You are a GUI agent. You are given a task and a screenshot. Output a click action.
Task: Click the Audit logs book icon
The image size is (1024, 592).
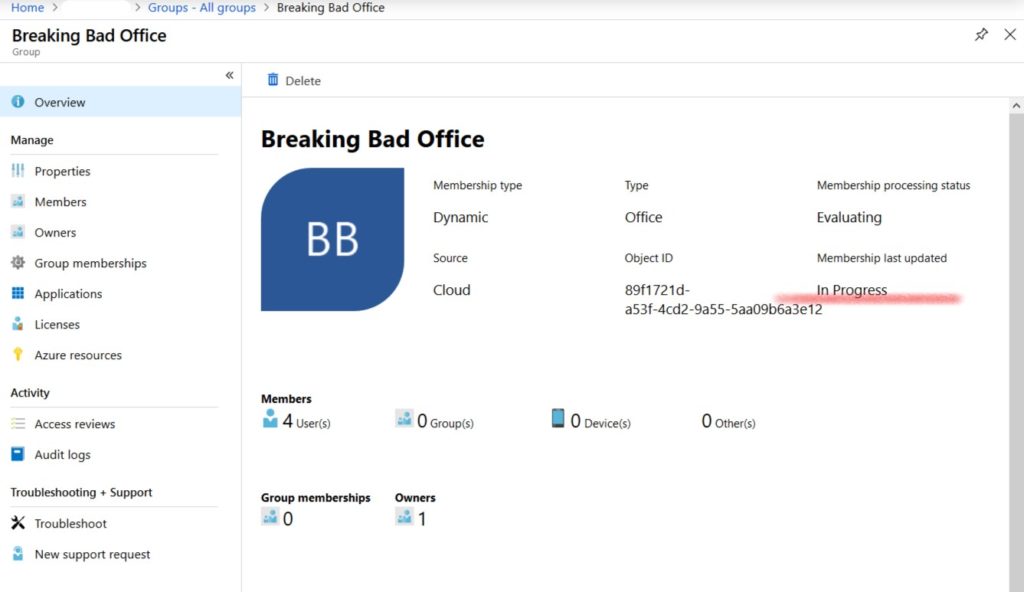coord(18,454)
